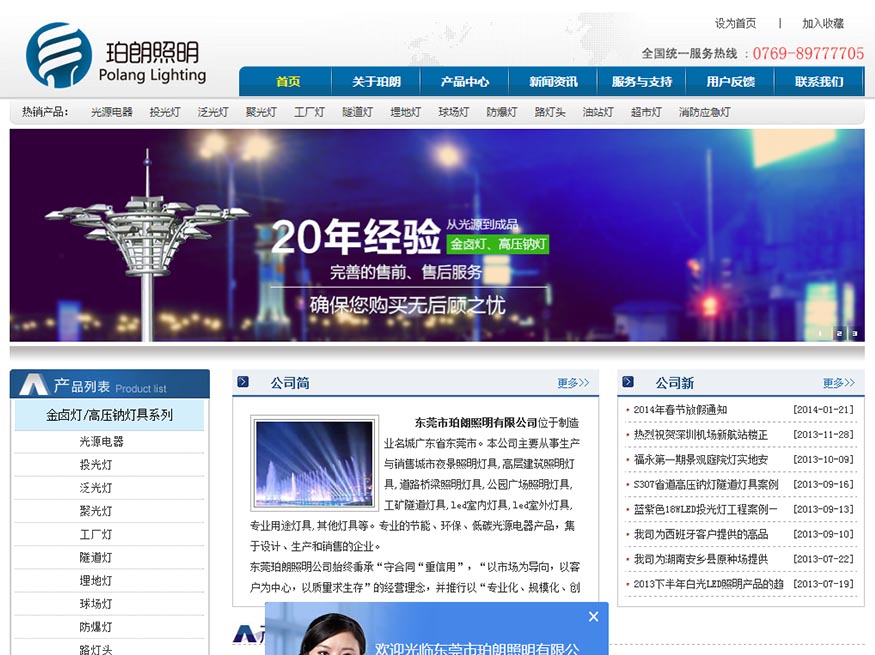
Task: Click the fountain light show thumbnail
Action: (313, 463)
